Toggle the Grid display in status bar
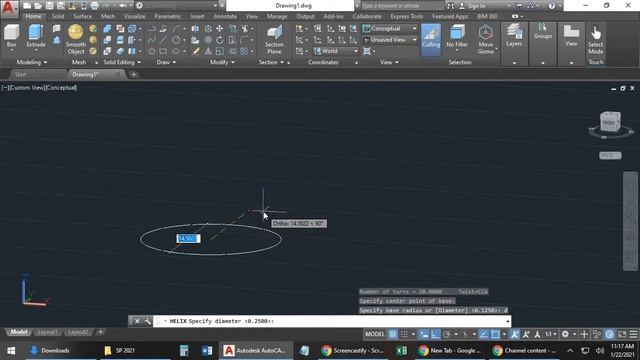640x360 pixels. click(393, 334)
